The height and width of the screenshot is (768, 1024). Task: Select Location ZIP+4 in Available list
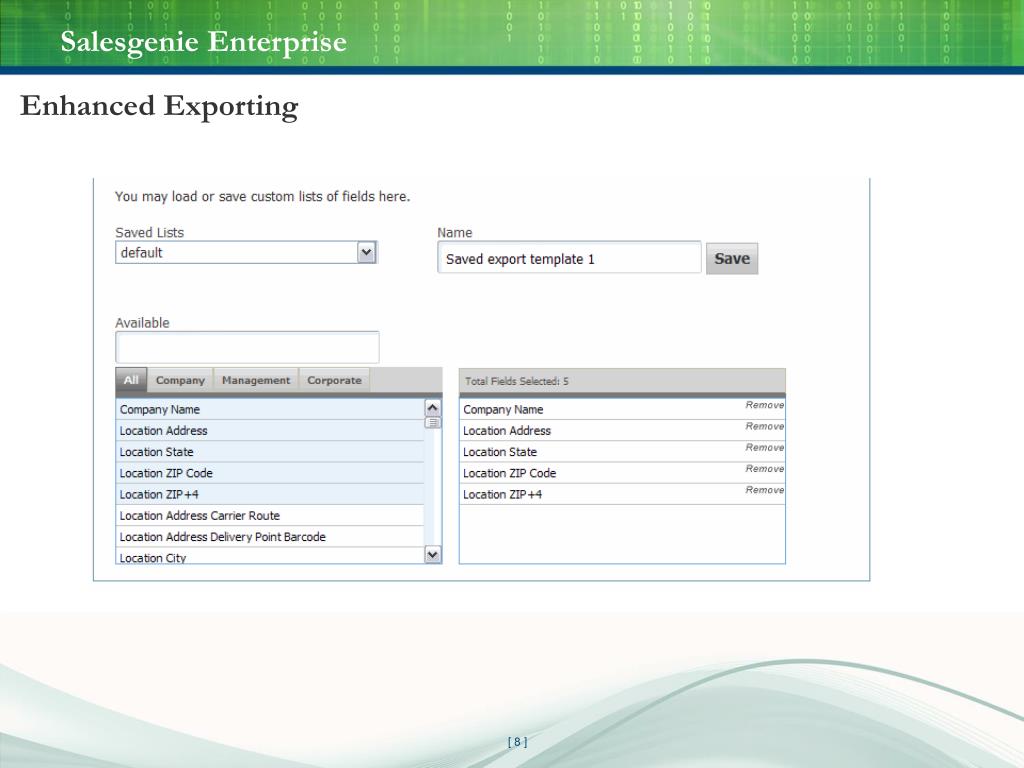tap(270, 494)
